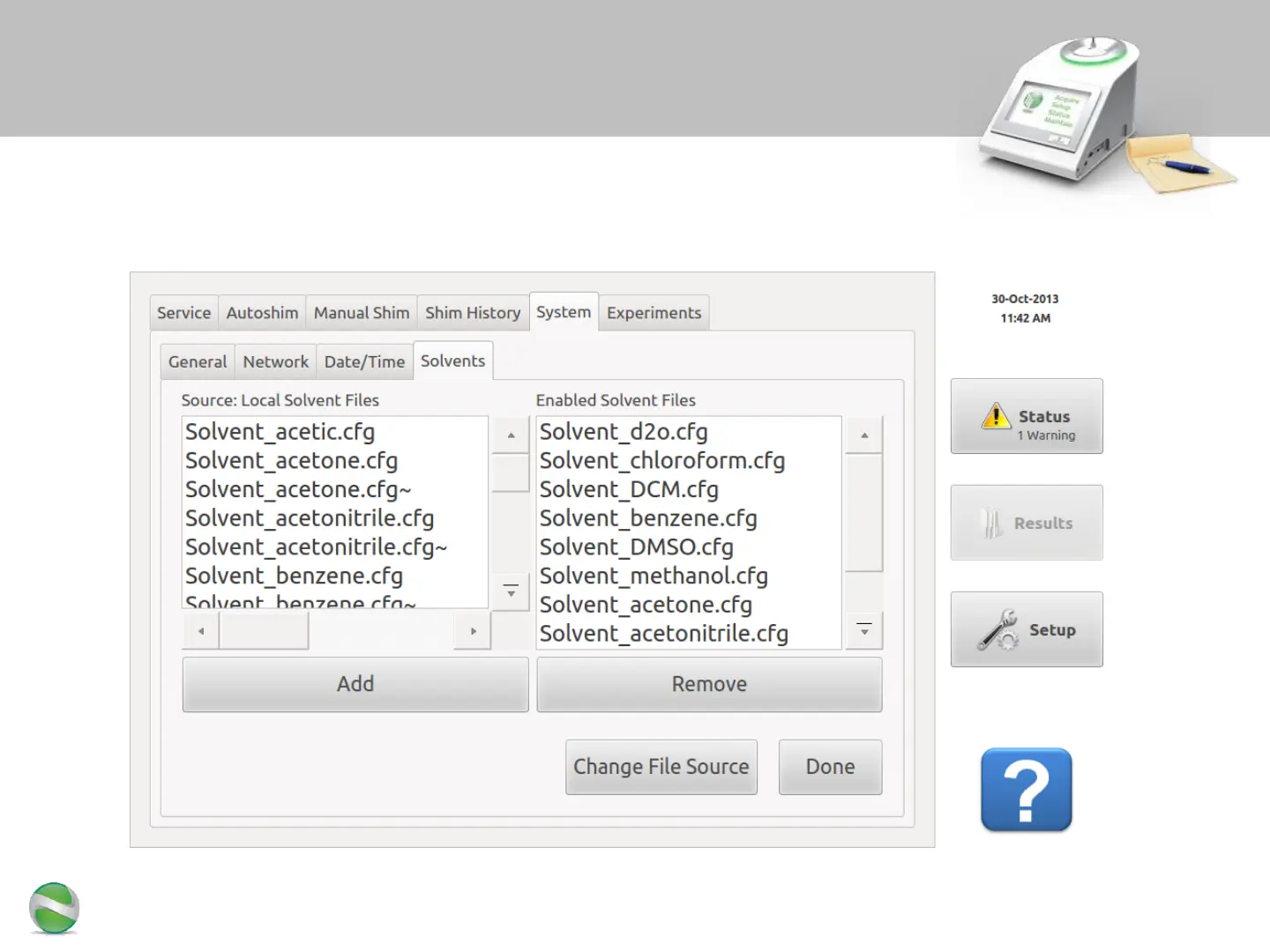Image resolution: width=1270 pixels, height=952 pixels.
Task: Go to the Manual Shim tab
Action: [362, 313]
